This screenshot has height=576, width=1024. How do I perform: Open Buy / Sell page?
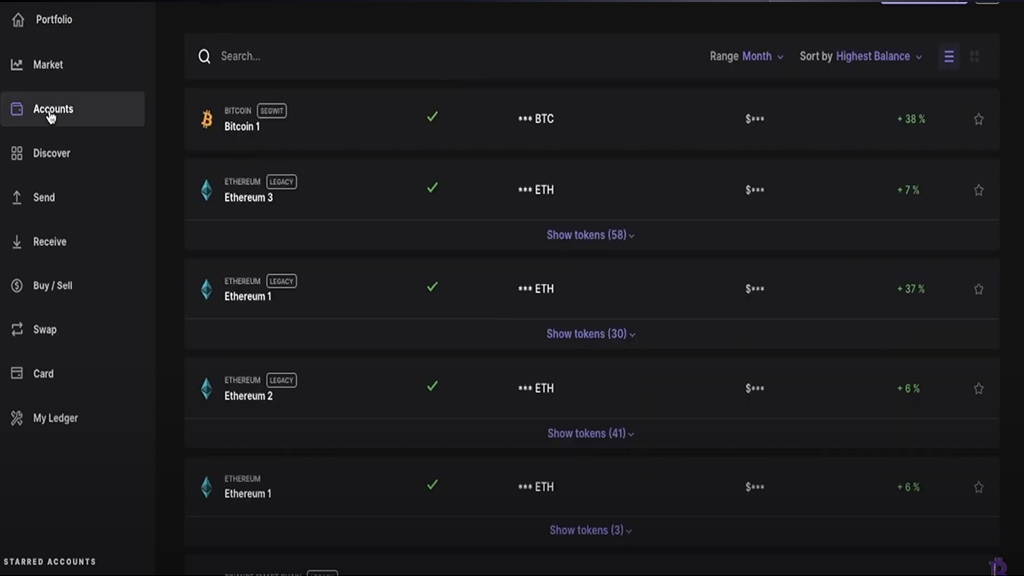click(52, 286)
